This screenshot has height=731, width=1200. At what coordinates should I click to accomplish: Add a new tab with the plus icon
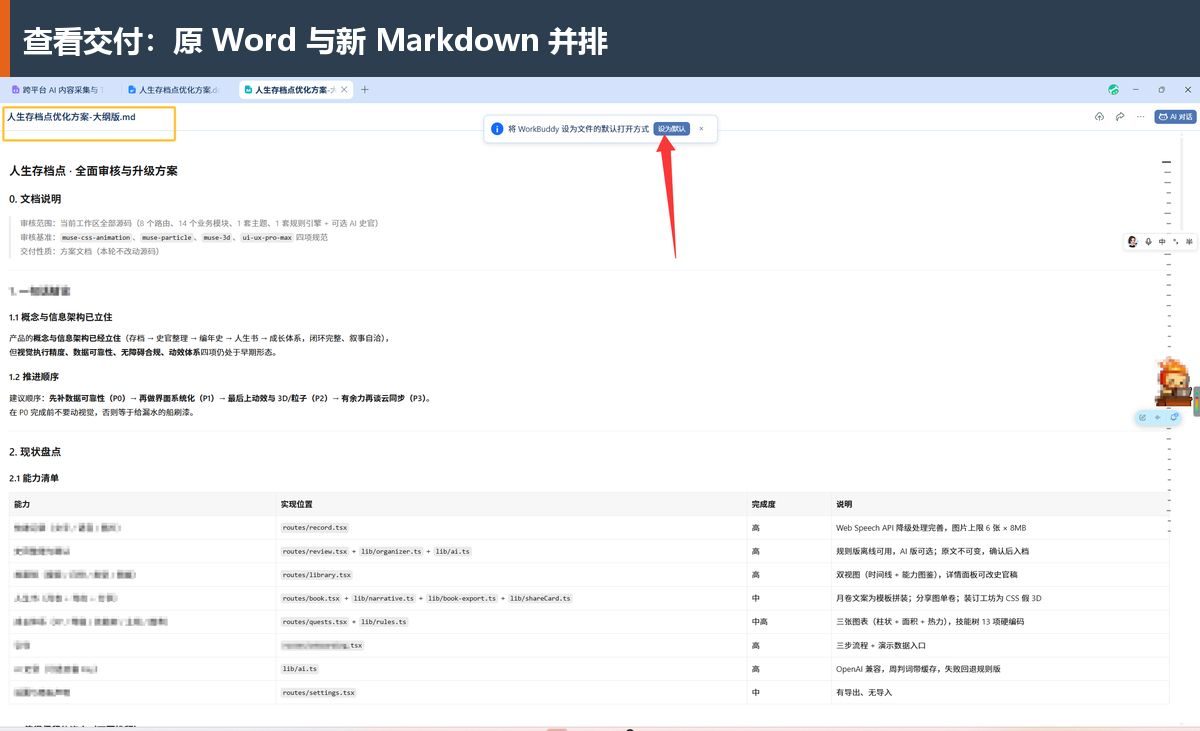coord(365,90)
